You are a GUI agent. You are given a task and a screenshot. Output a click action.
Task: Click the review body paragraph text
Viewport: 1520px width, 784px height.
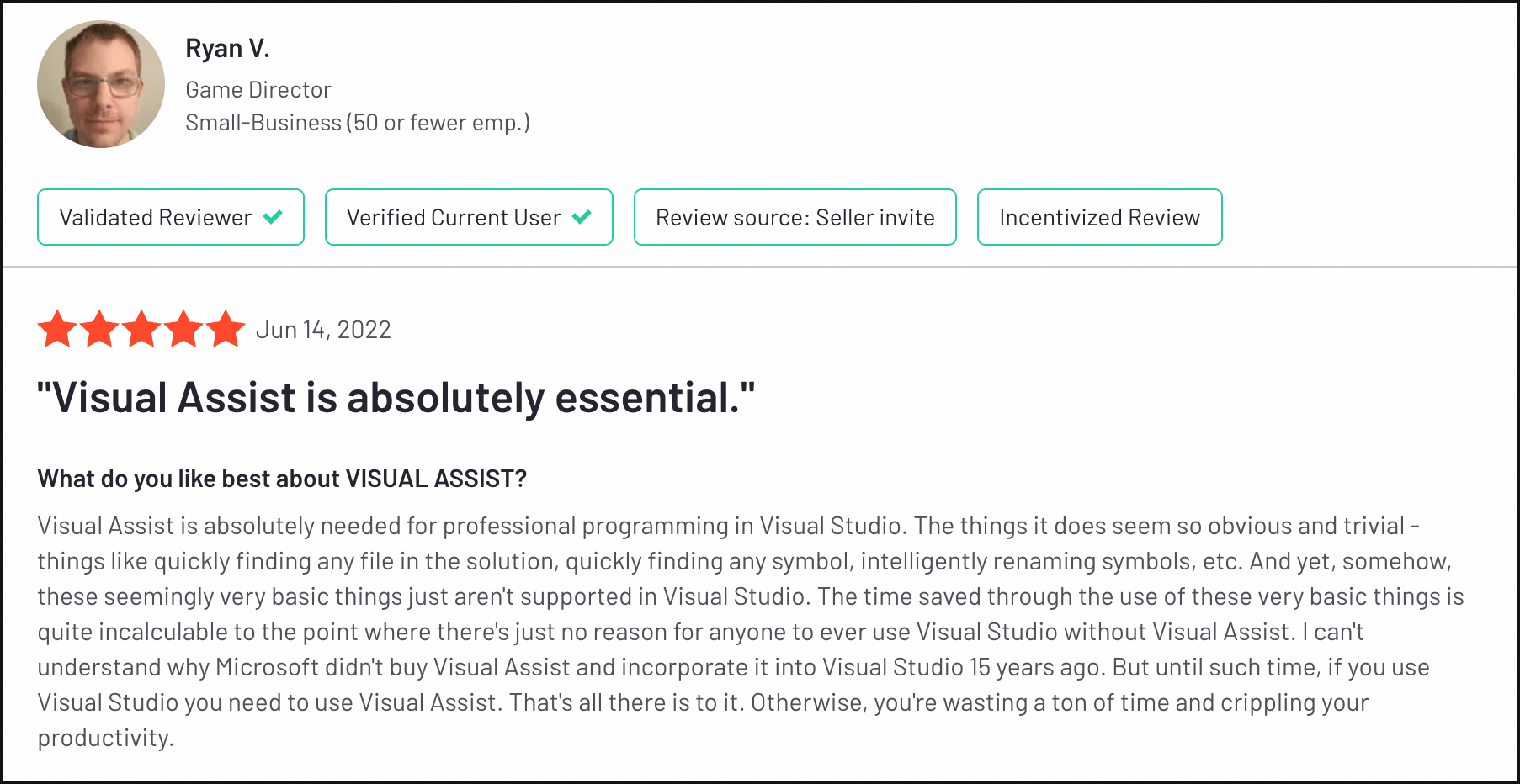pyautogui.click(x=741, y=631)
